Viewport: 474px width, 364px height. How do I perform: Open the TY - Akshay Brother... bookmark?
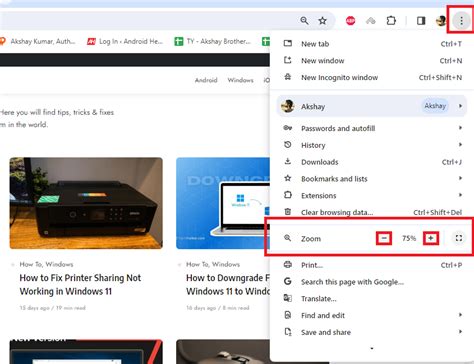(x=212, y=41)
